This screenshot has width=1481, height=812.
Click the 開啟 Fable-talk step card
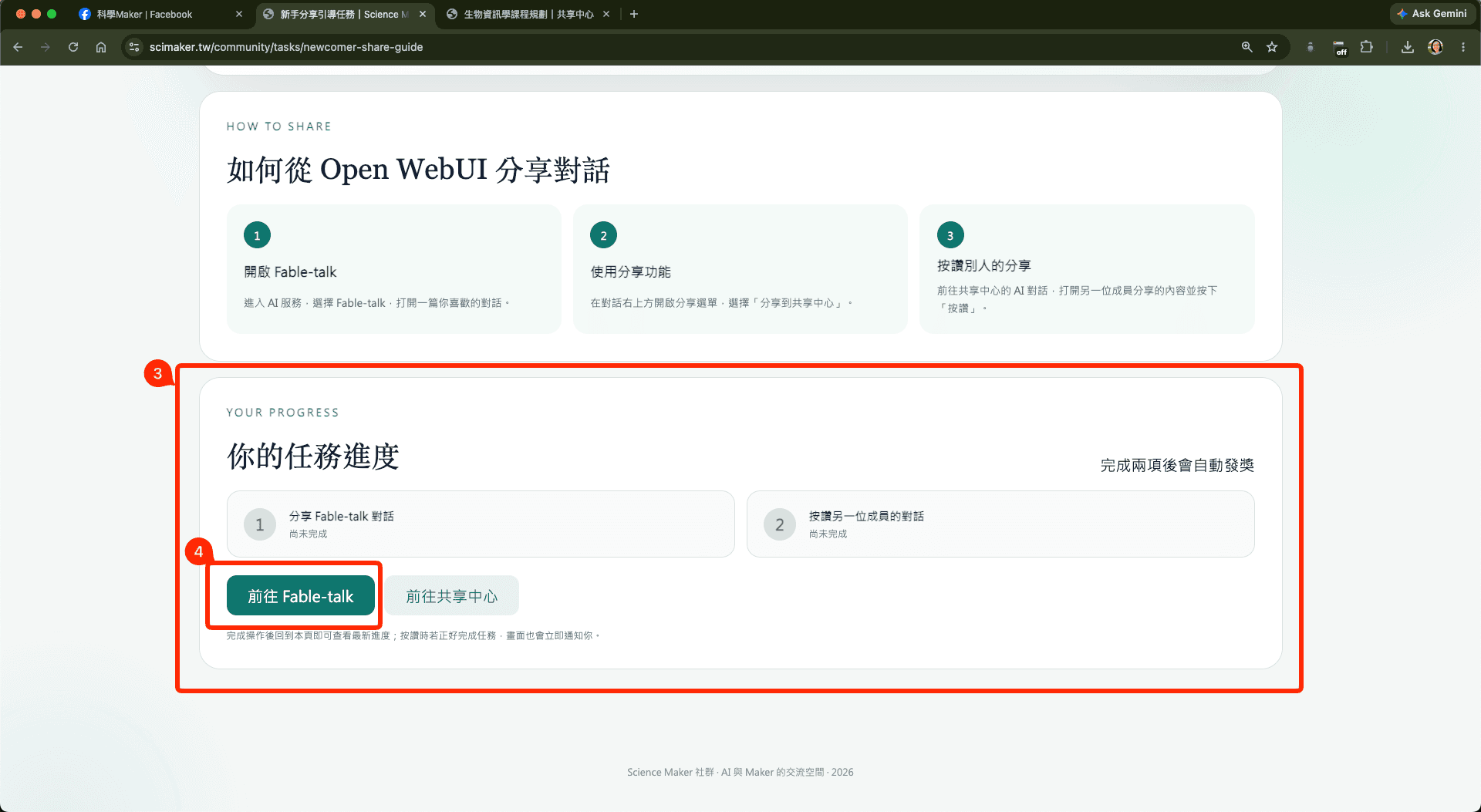click(394, 269)
